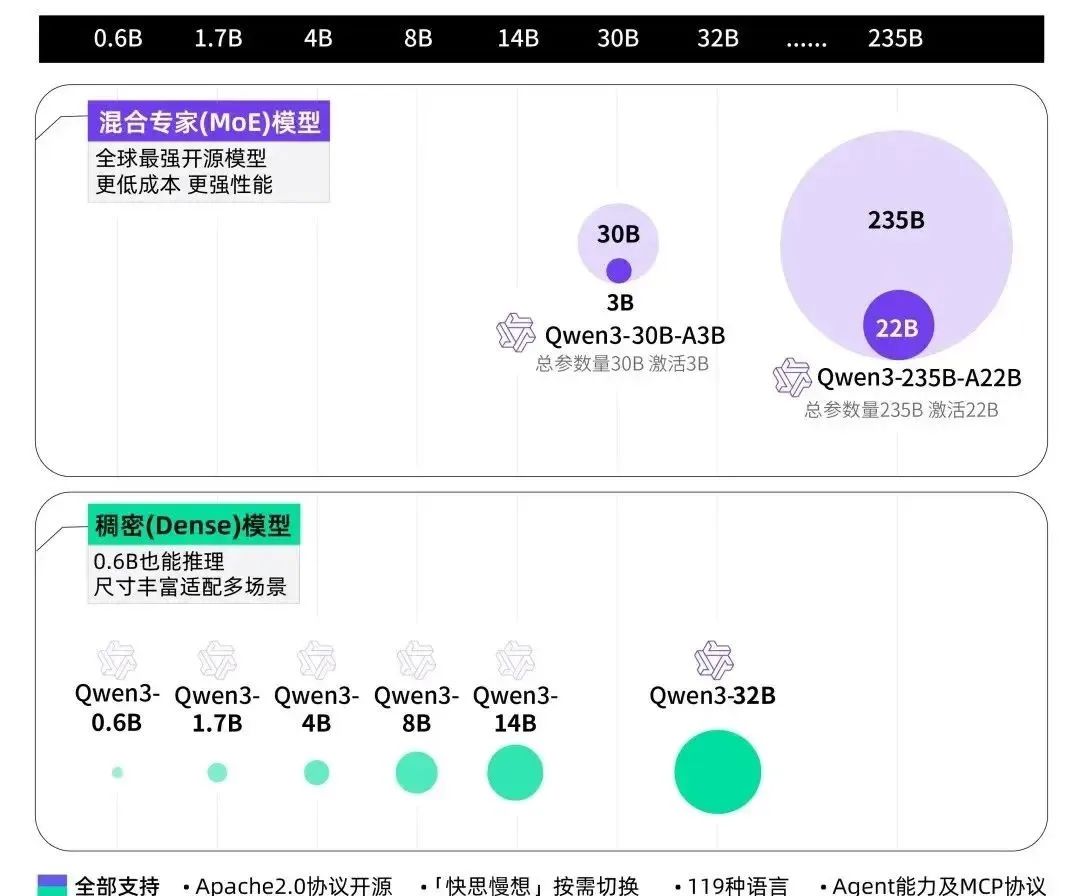Click the Qwen3-4B model label
Screen dimensions: 1080x896
(316, 709)
